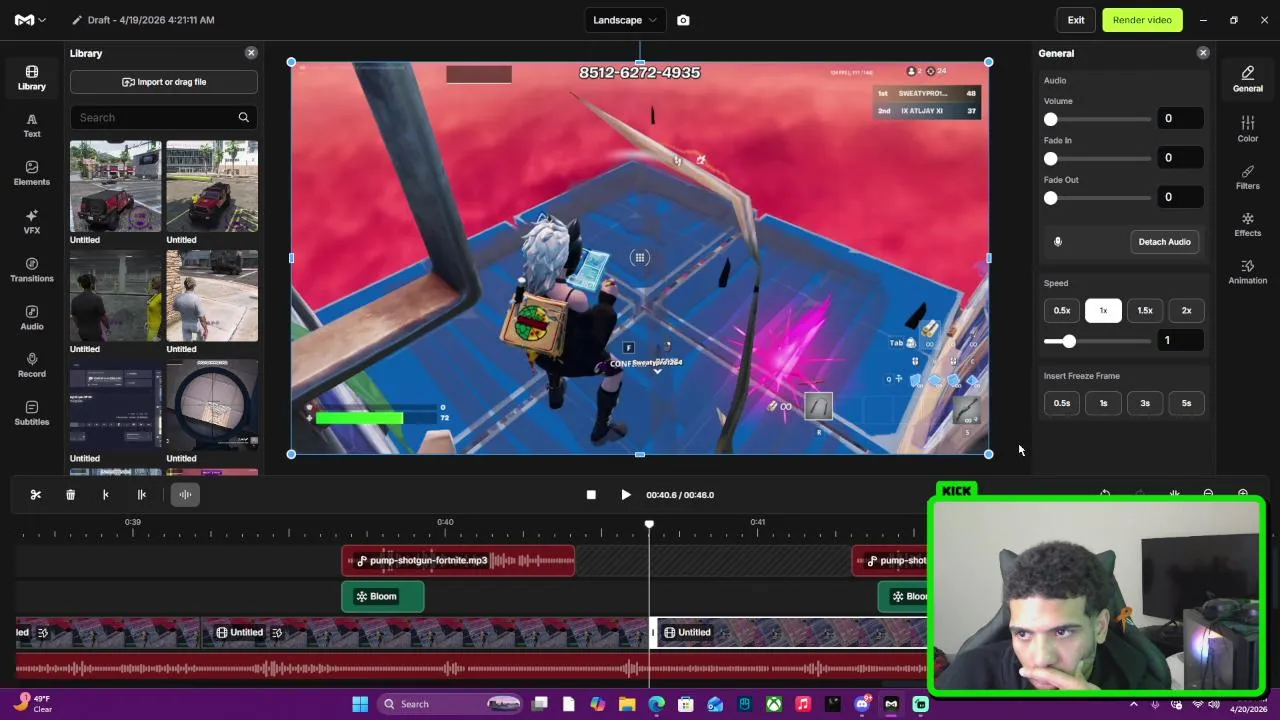
Task: Click the Render video button
Action: (x=1142, y=20)
